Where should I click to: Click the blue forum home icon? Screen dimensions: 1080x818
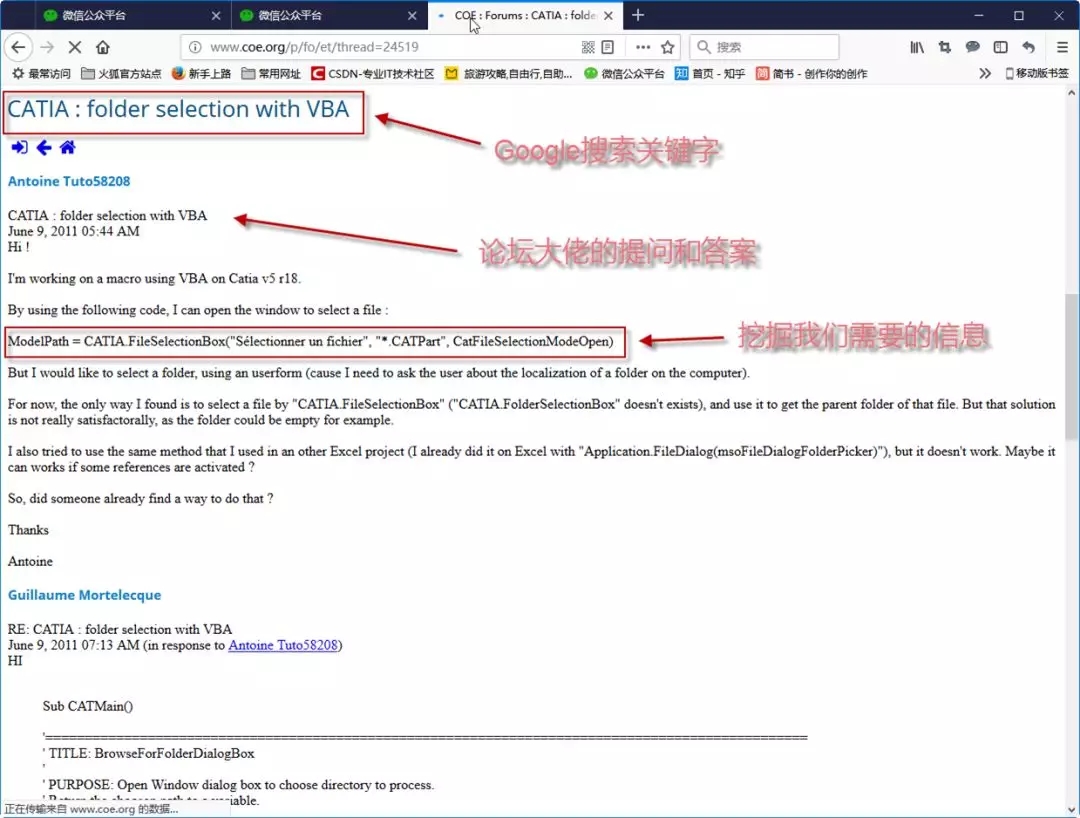[x=68, y=147]
